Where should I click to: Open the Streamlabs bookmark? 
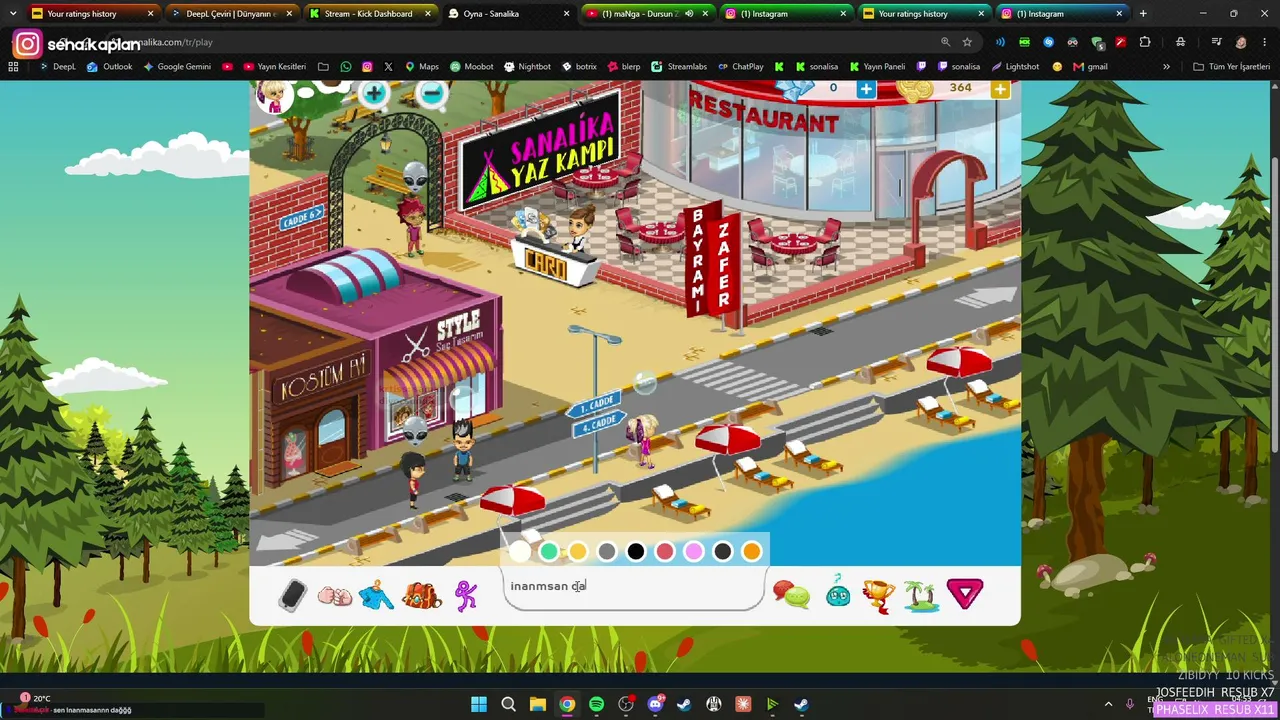(679, 67)
